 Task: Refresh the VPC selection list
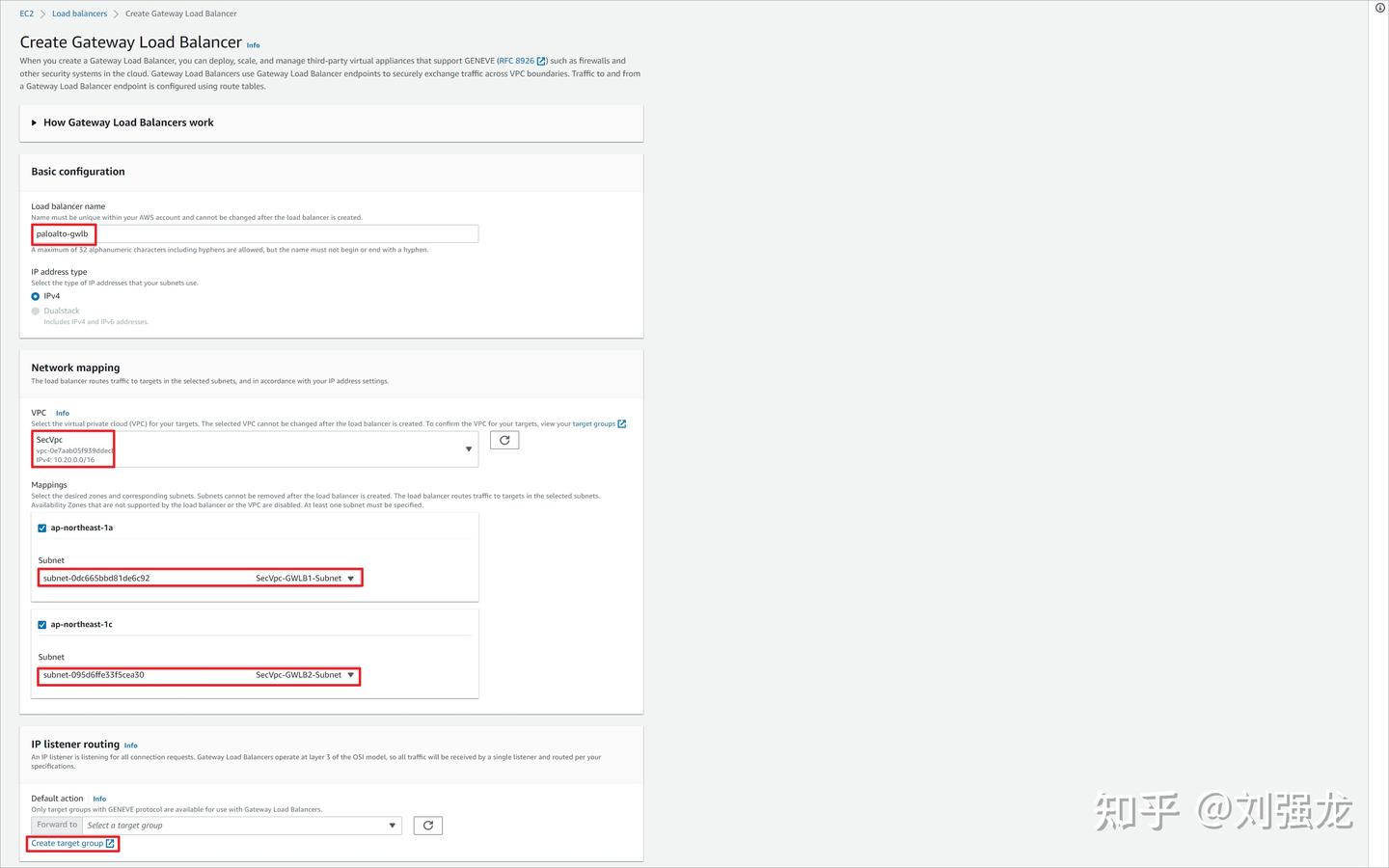(x=504, y=440)
